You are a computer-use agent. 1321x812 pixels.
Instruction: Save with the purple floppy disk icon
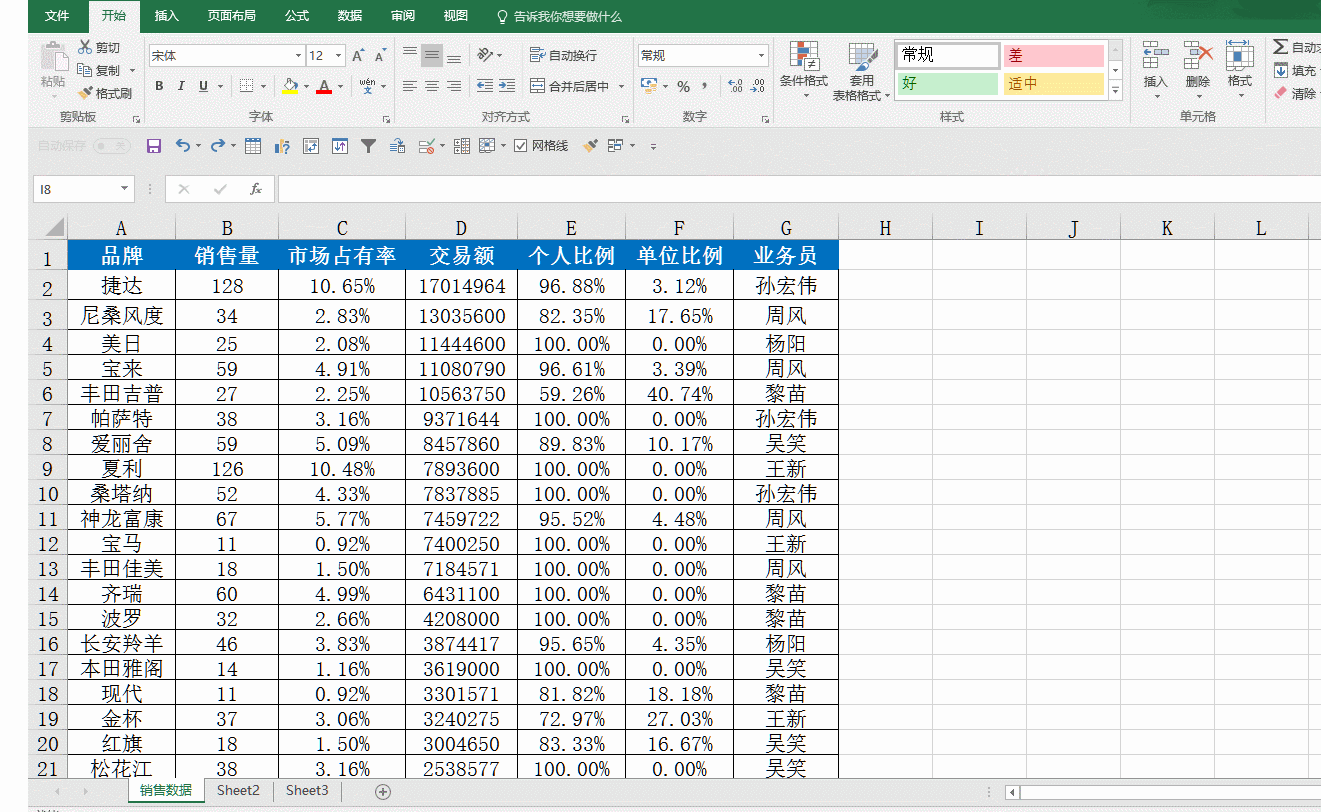tap(154, 146)
